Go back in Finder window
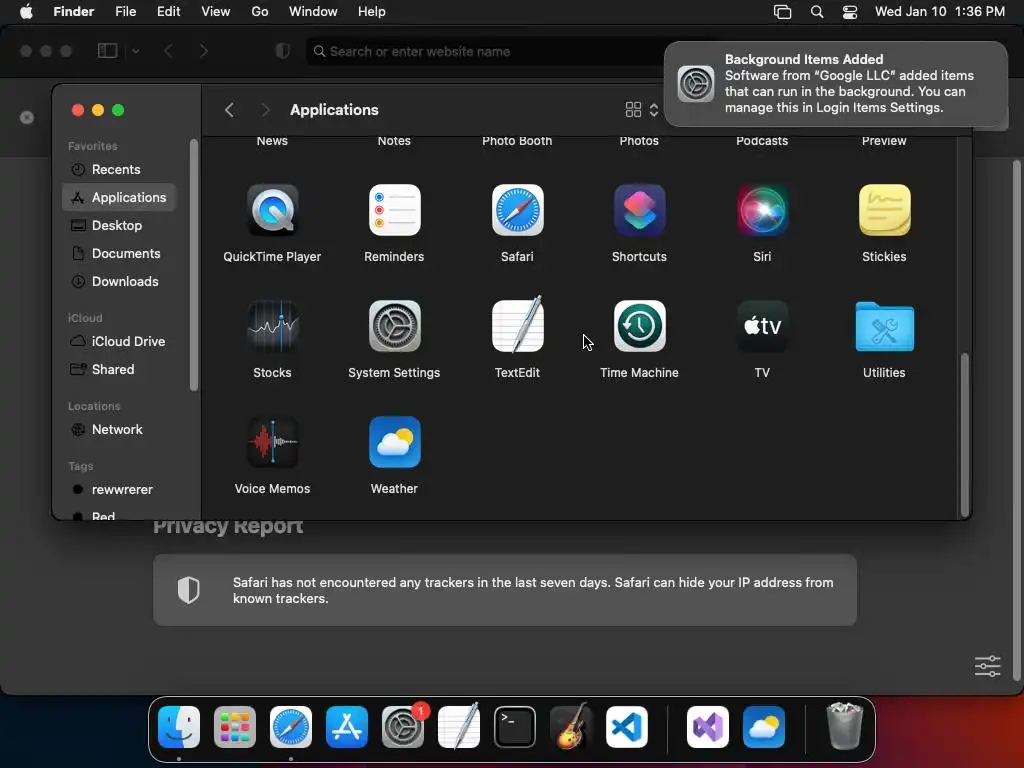The image size is (1024, 768). click(x=229, y=110)
